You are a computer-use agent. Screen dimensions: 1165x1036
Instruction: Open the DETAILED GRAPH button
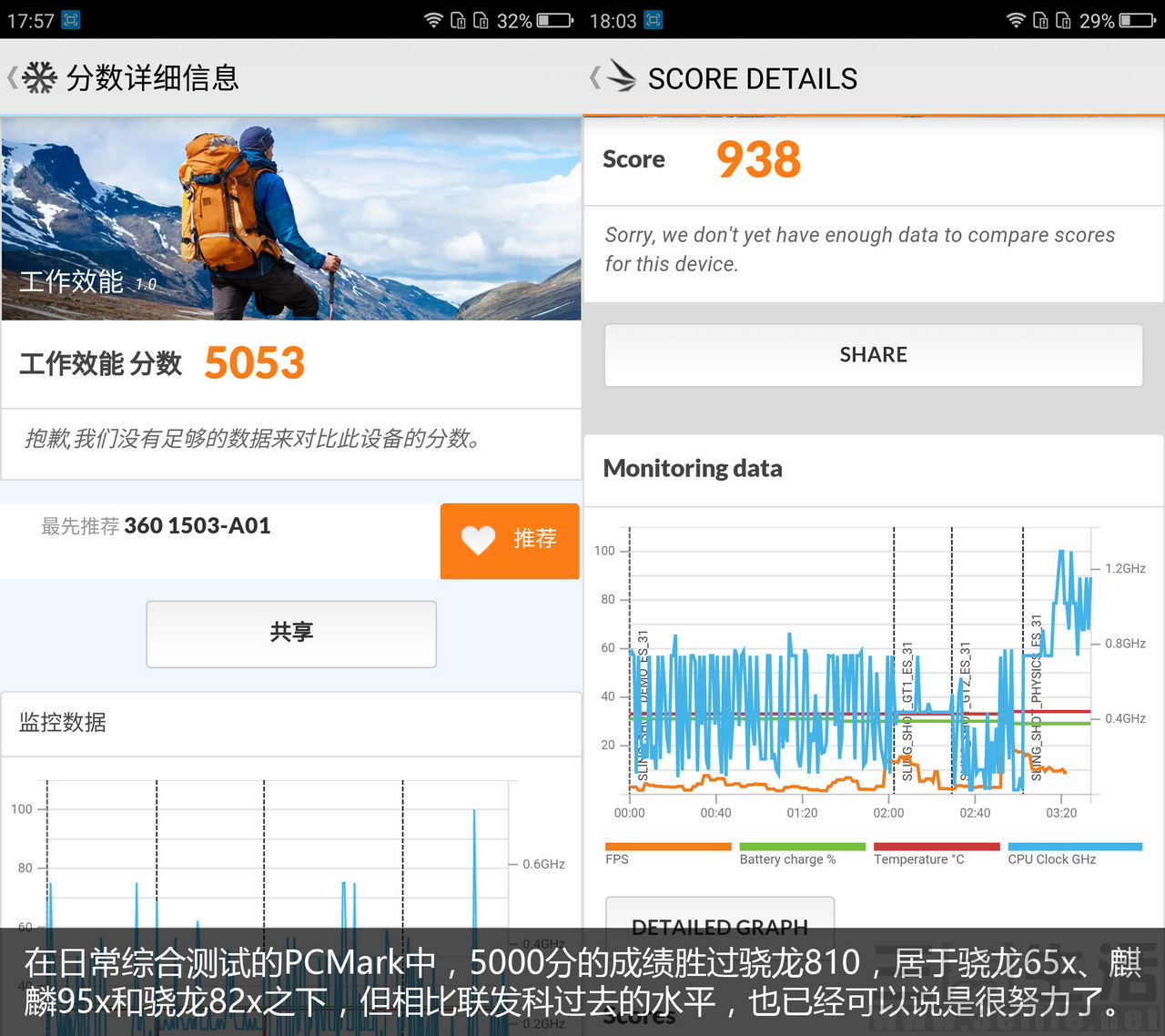tap(720, 913)
